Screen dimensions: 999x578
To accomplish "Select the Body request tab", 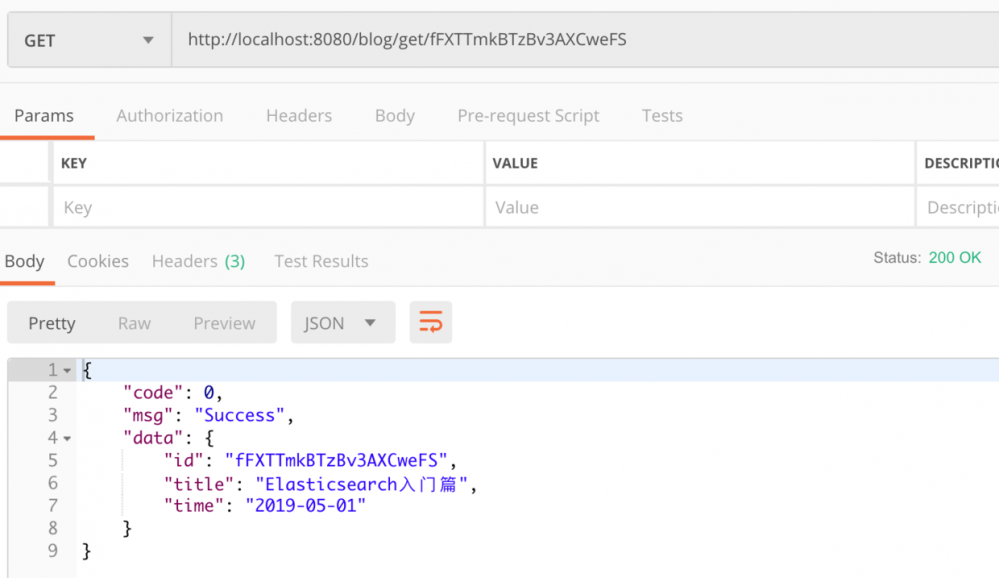I will (394, 115).
